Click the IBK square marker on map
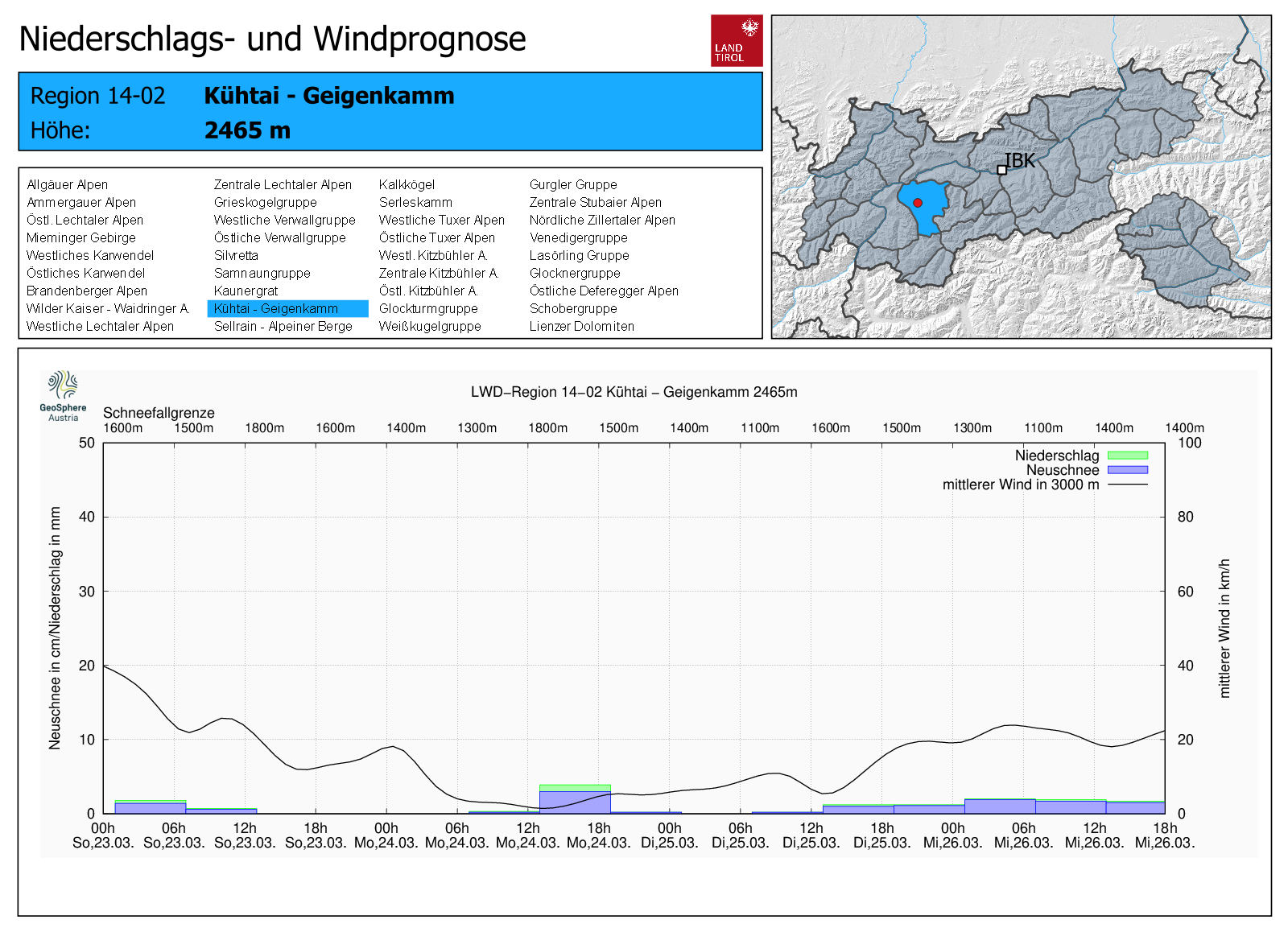This screenshot has height=928, width=1288. coord(1001,170)
